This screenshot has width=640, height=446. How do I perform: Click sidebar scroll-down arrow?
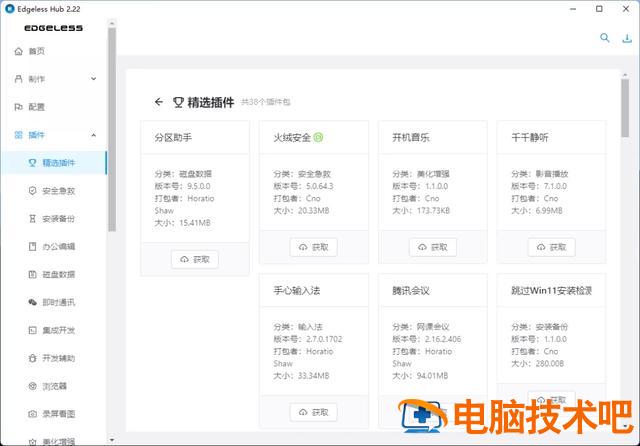point(112,440)
